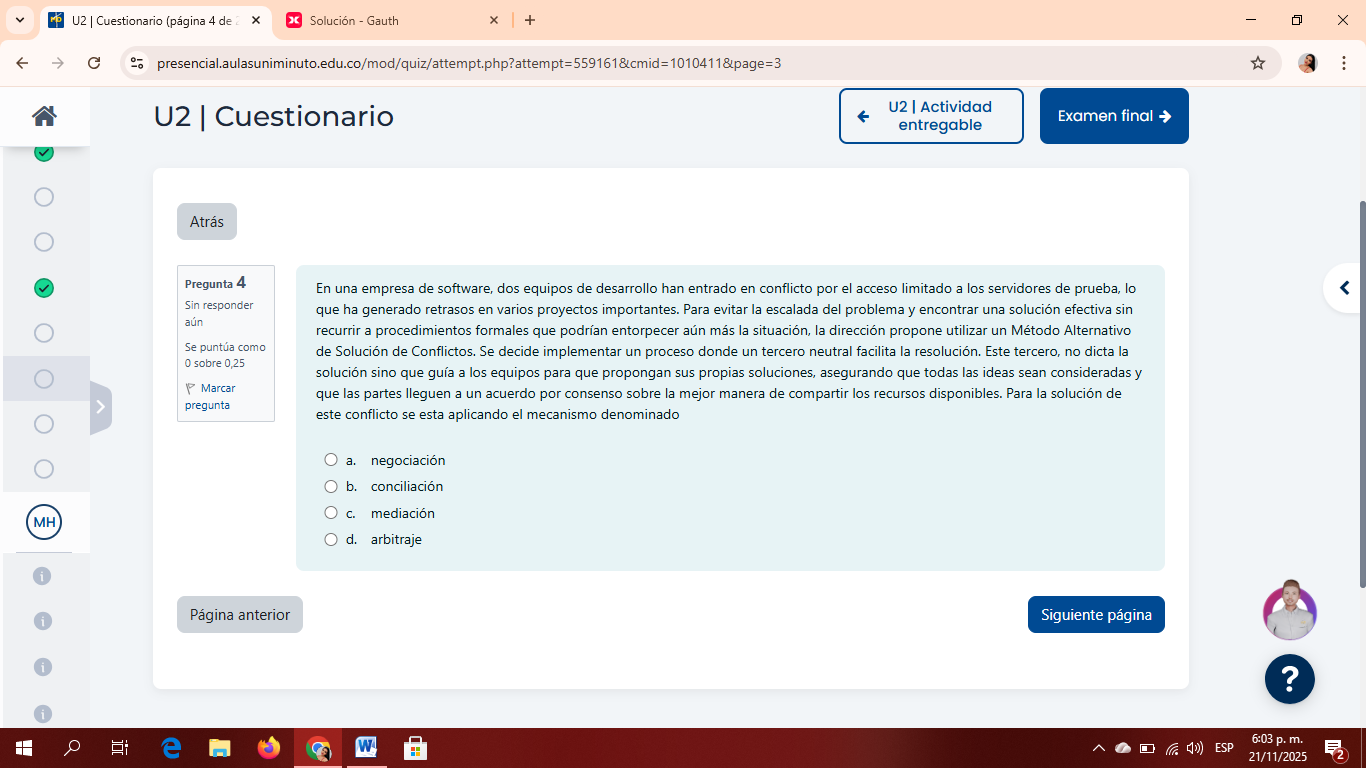Click the MH profile circle in sidebar
Screen dimensions: 1366x768
pyautogui.click(x=44, y=522)
